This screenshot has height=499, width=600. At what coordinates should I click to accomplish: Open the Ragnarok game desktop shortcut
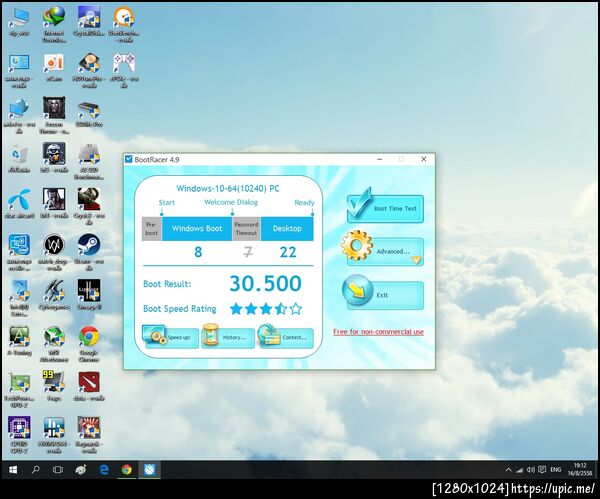89,435
